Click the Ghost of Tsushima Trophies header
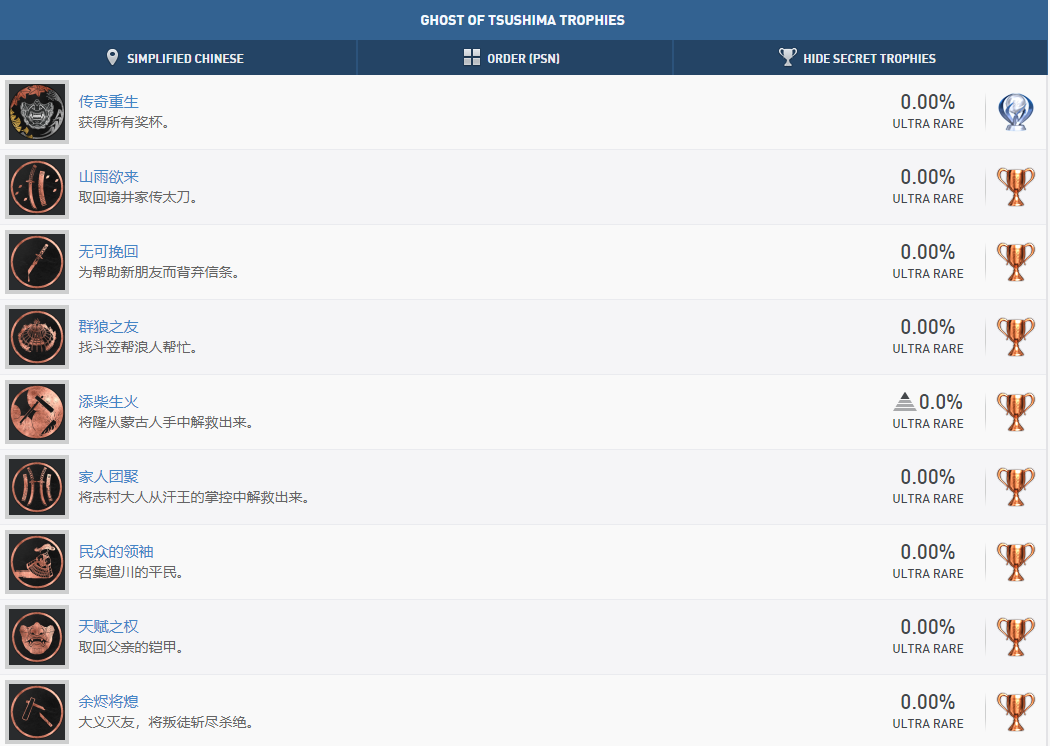 point(524,20)
